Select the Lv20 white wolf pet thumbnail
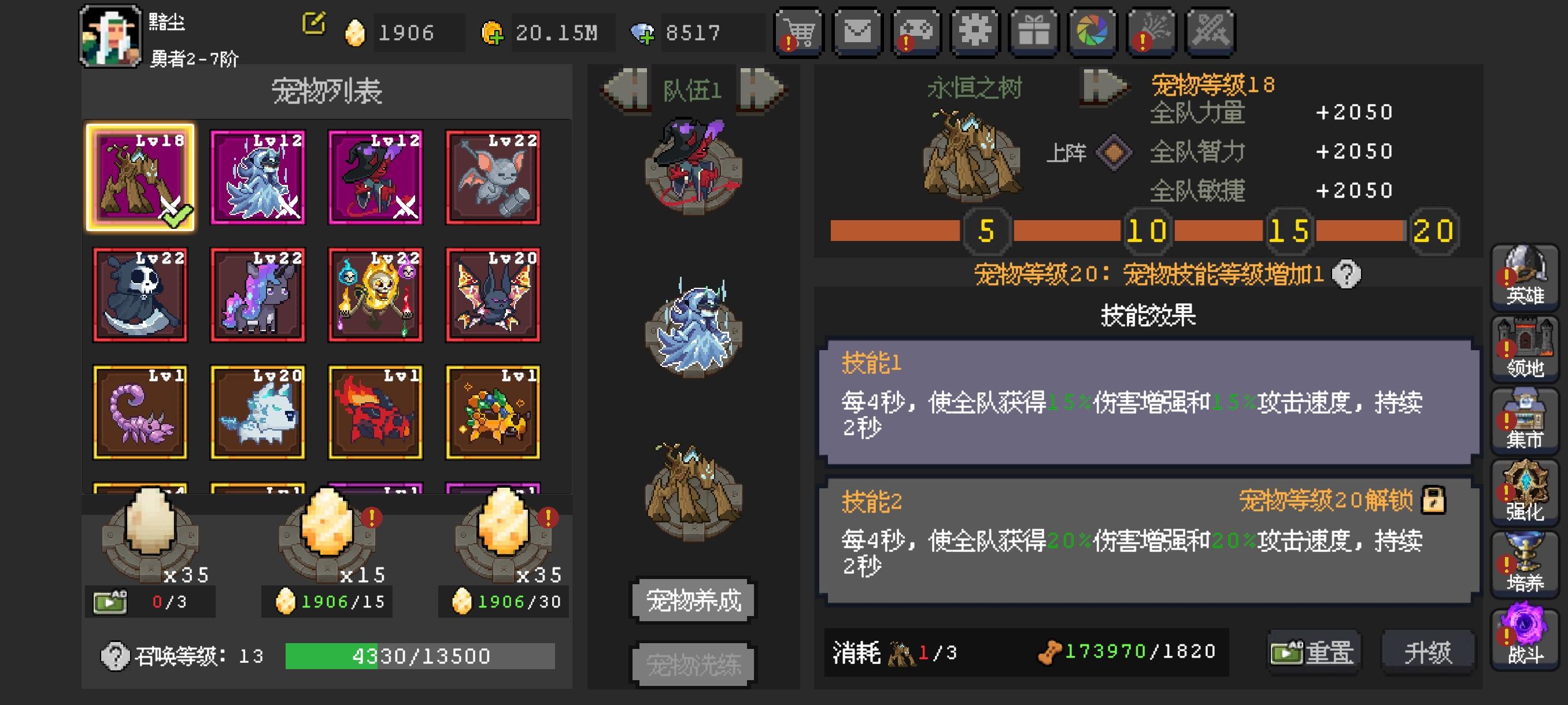The height and width of the screenshot is (705, 1568). pos(258,412)
